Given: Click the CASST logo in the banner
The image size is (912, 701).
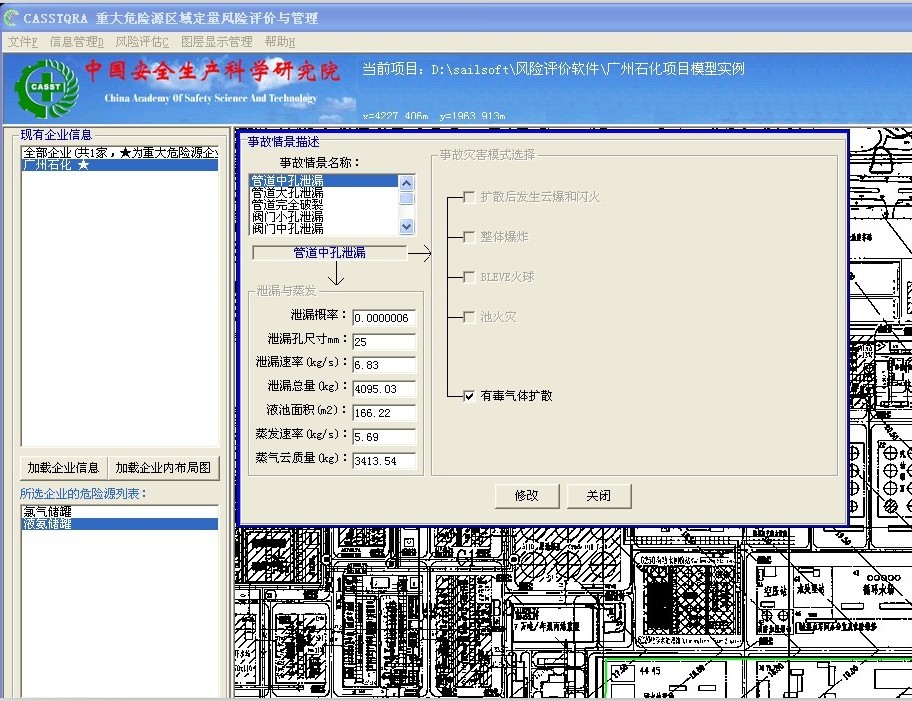Looking at the screenshot, I should point(46,88).
